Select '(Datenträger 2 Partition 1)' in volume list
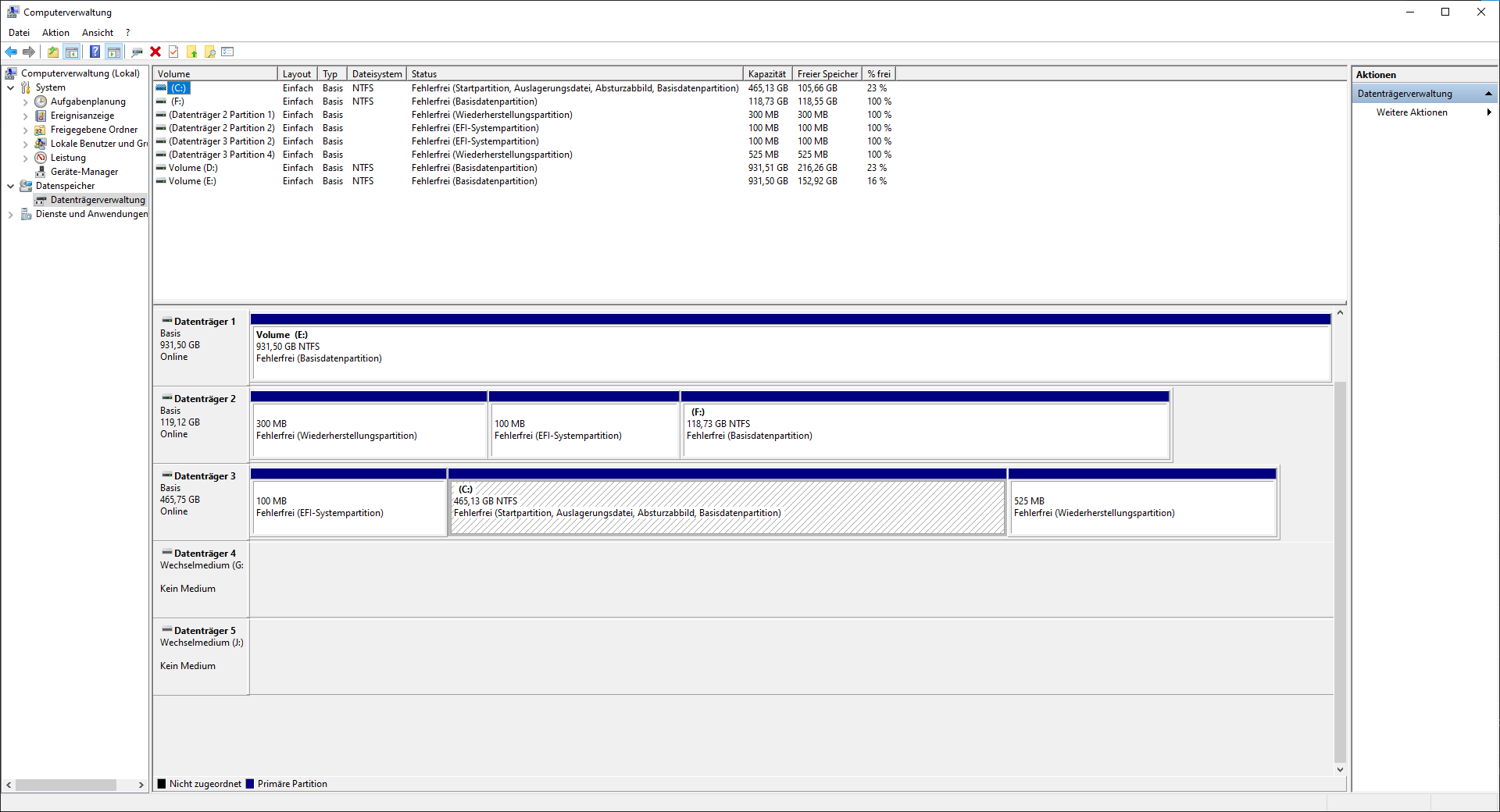The image size is (1500, 812). tap(523, 115)
